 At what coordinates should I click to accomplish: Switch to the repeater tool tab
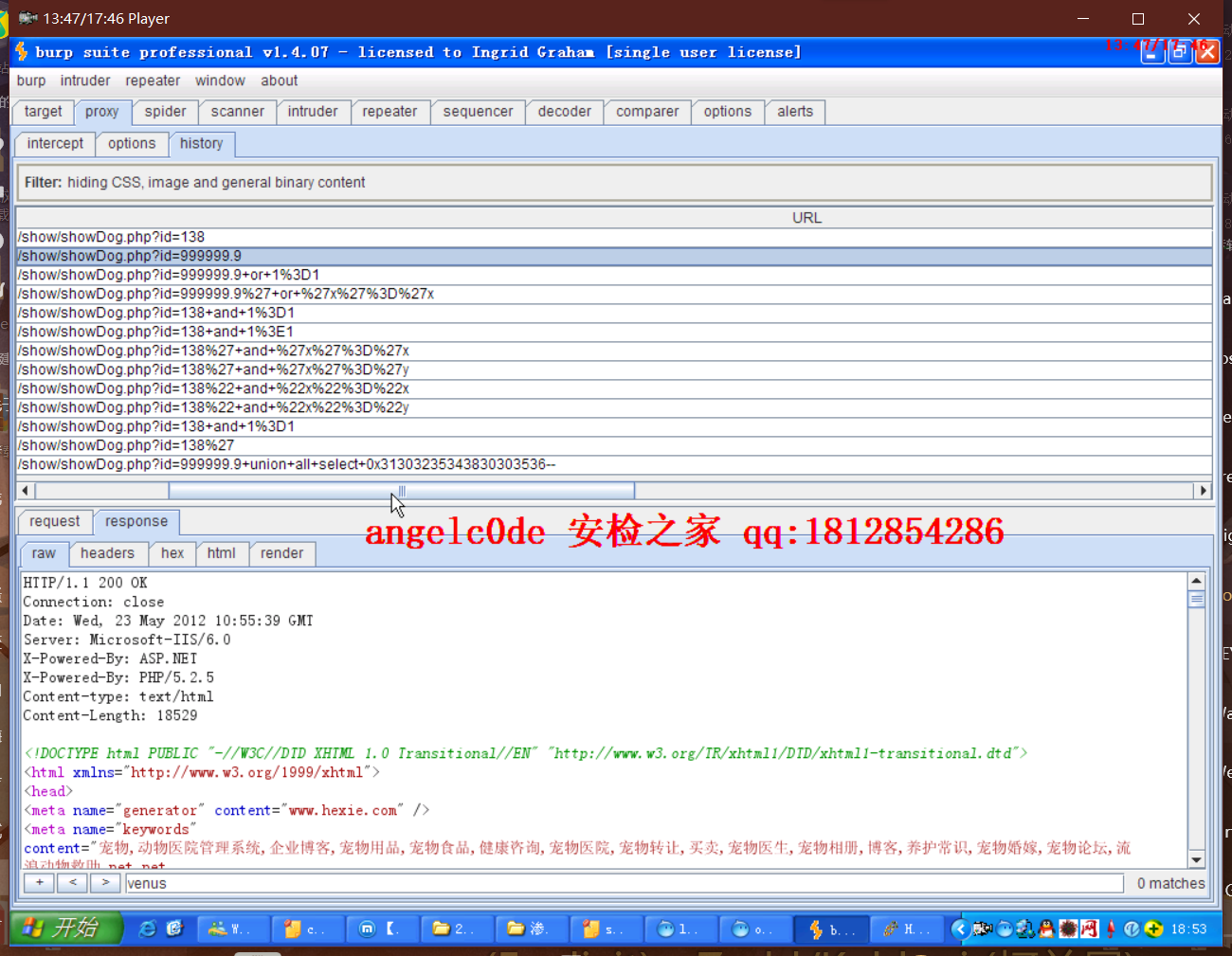tap(390, 112)
